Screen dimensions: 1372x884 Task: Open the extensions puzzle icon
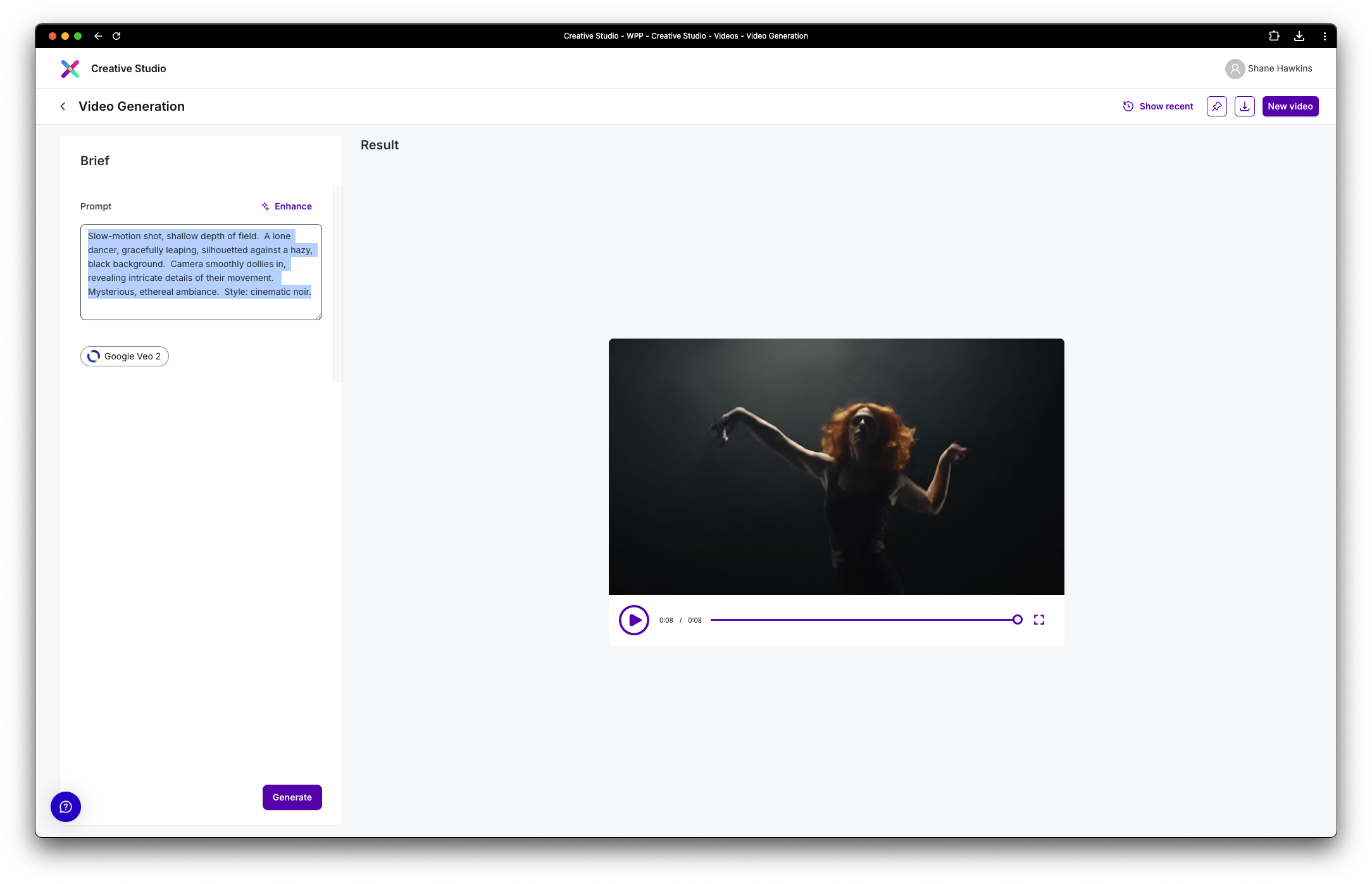point(1274,36)
